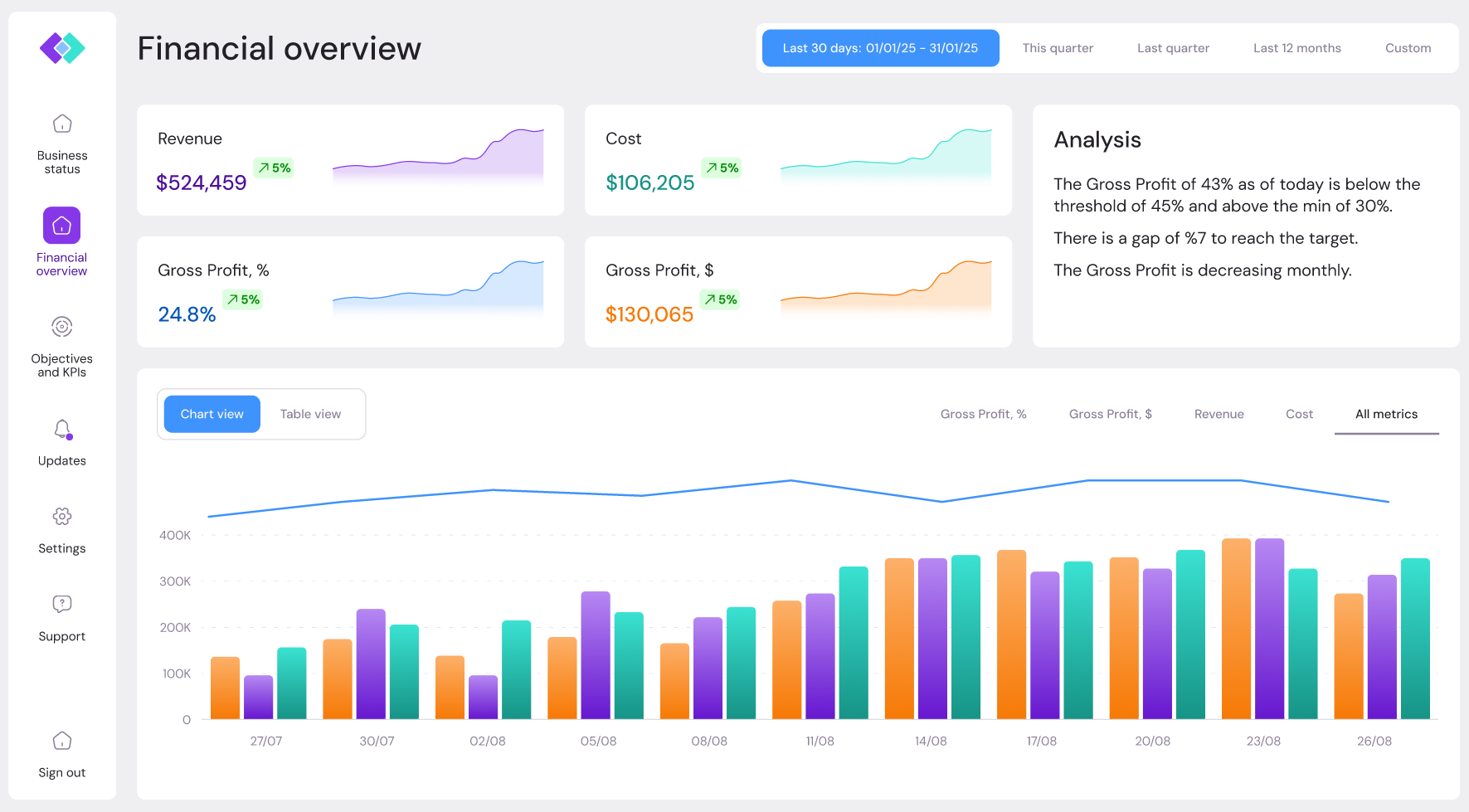The image size is (1469, 812).
Task: Select the Financial overview sidebar icon
Action: [x=62, y=226]
